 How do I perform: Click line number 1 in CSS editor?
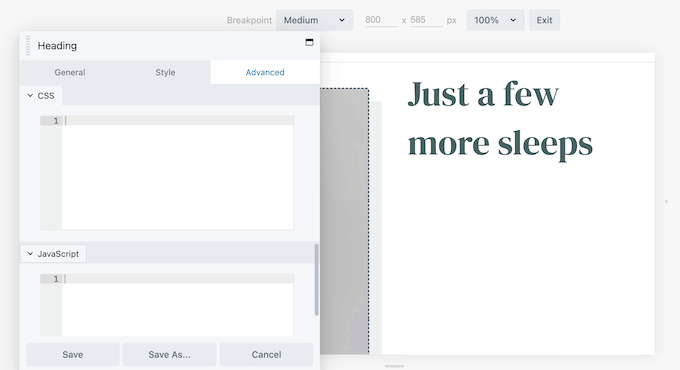(56, 121)
